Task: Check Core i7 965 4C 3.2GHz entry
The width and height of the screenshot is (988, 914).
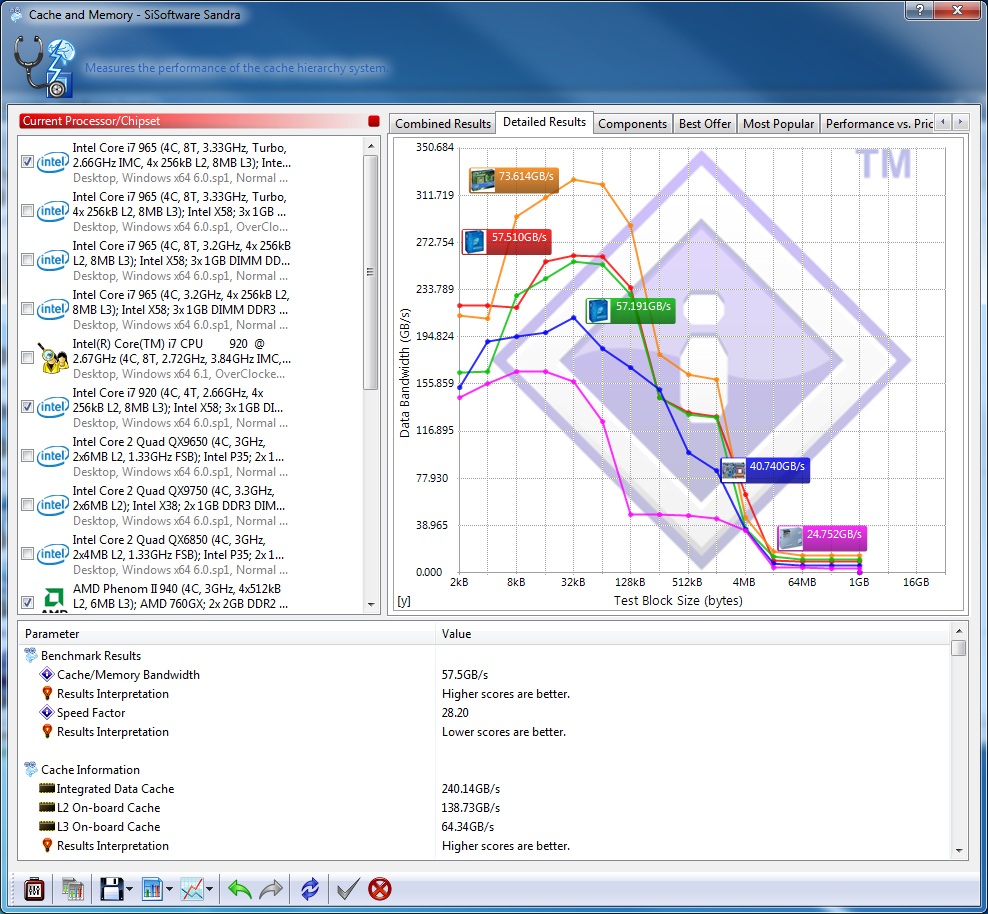Action: (x=27, y=309)
